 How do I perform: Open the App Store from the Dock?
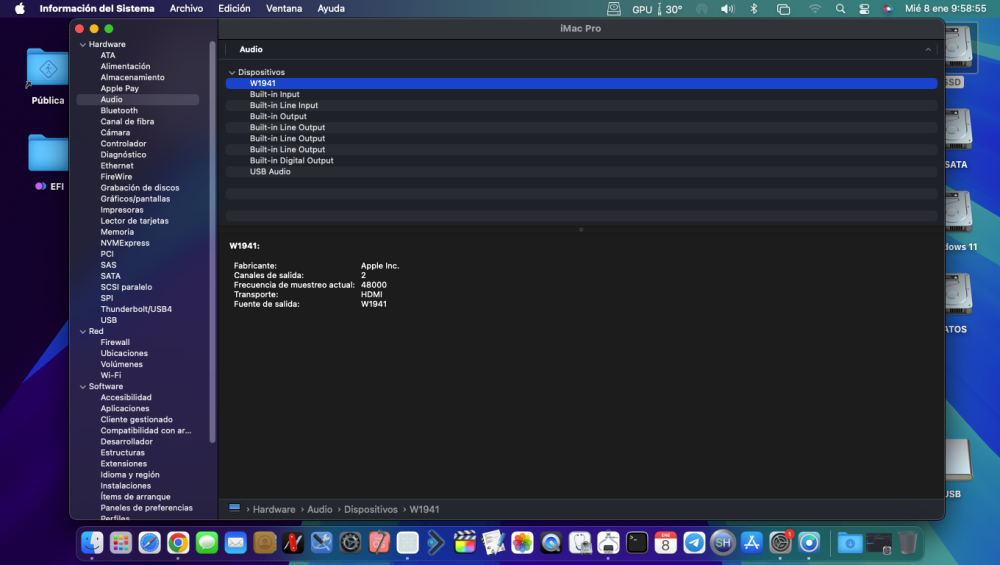[751, 543]
